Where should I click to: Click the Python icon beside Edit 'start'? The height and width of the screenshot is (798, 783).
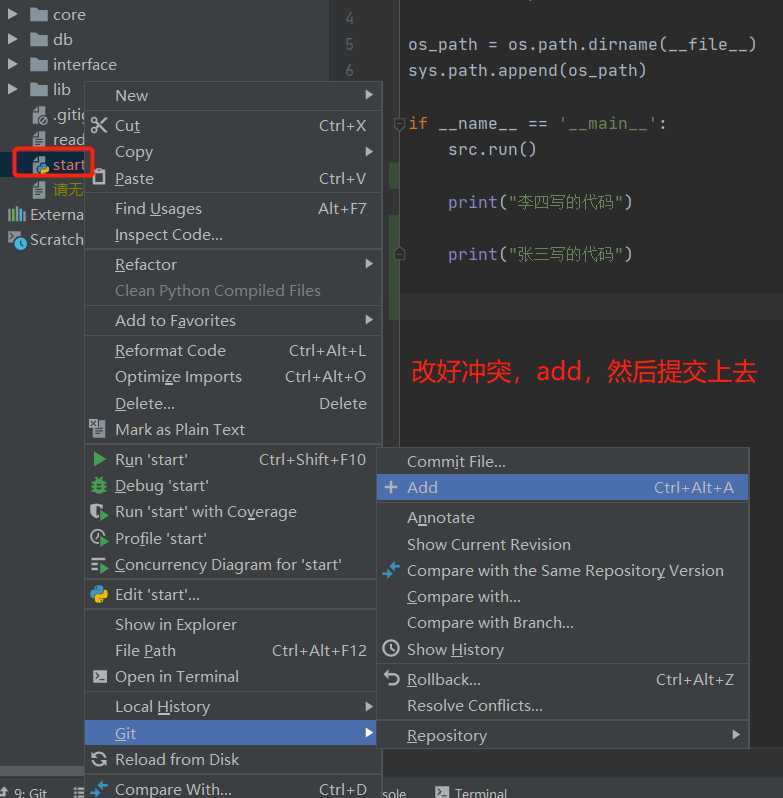point(99,594)
